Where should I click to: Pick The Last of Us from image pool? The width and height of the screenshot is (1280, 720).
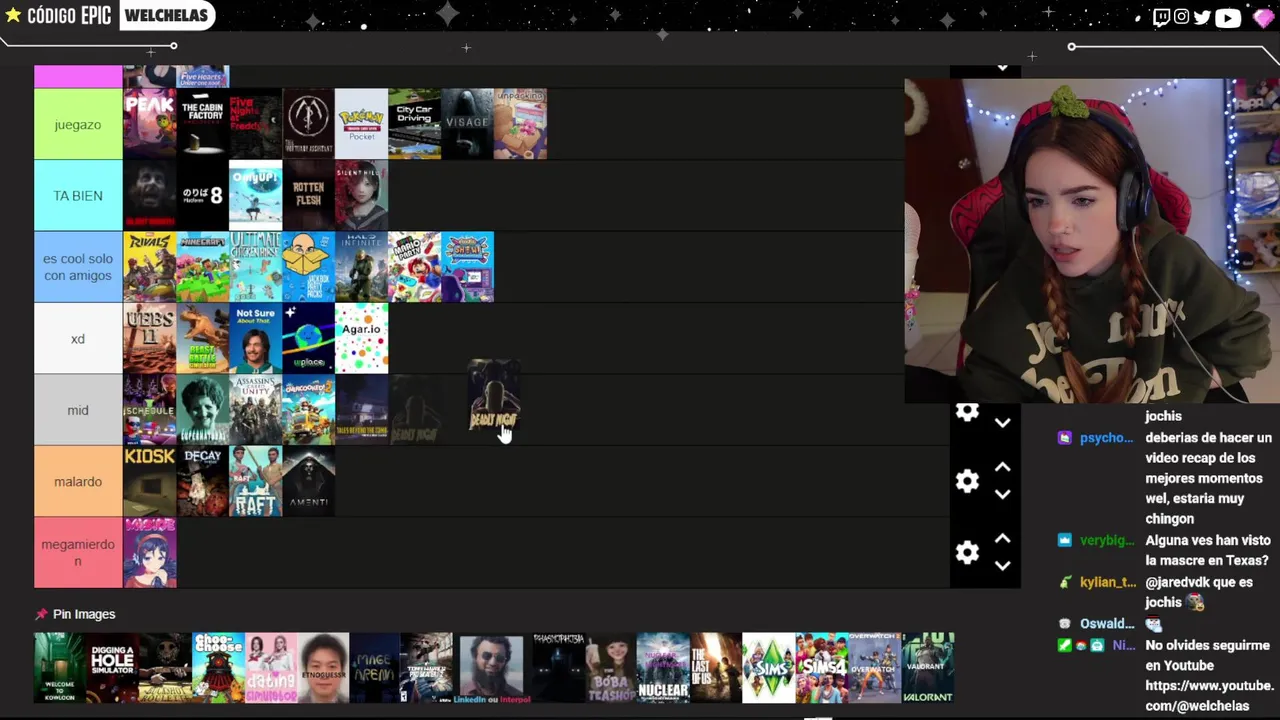716,667
